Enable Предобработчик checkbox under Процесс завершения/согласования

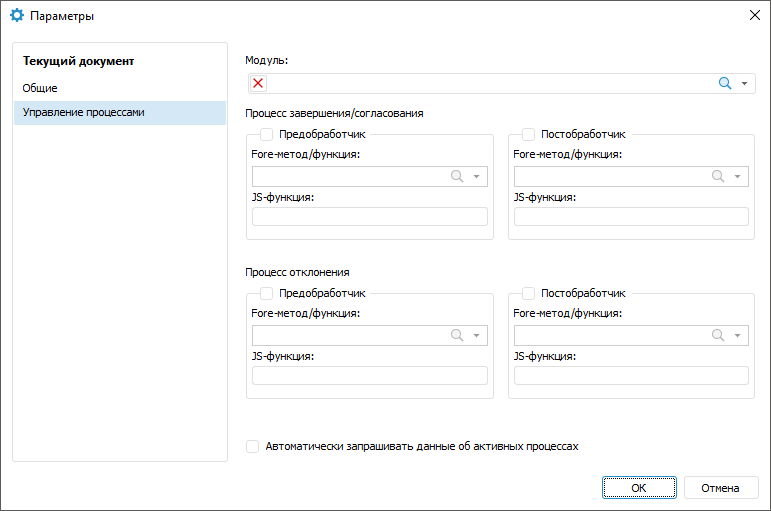point(267,134)
